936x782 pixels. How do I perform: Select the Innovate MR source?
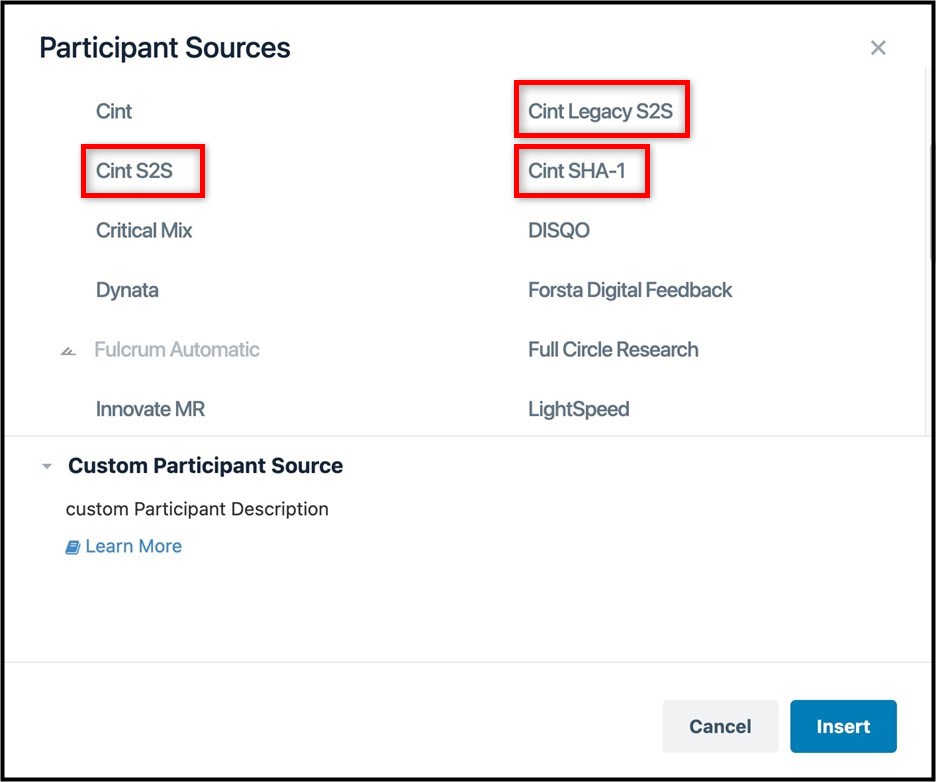(150, 408)
